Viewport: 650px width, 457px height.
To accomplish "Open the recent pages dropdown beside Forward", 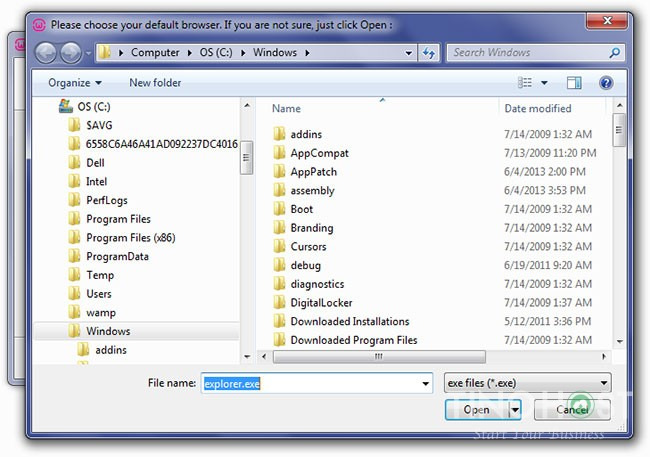I will click(88, 53).
